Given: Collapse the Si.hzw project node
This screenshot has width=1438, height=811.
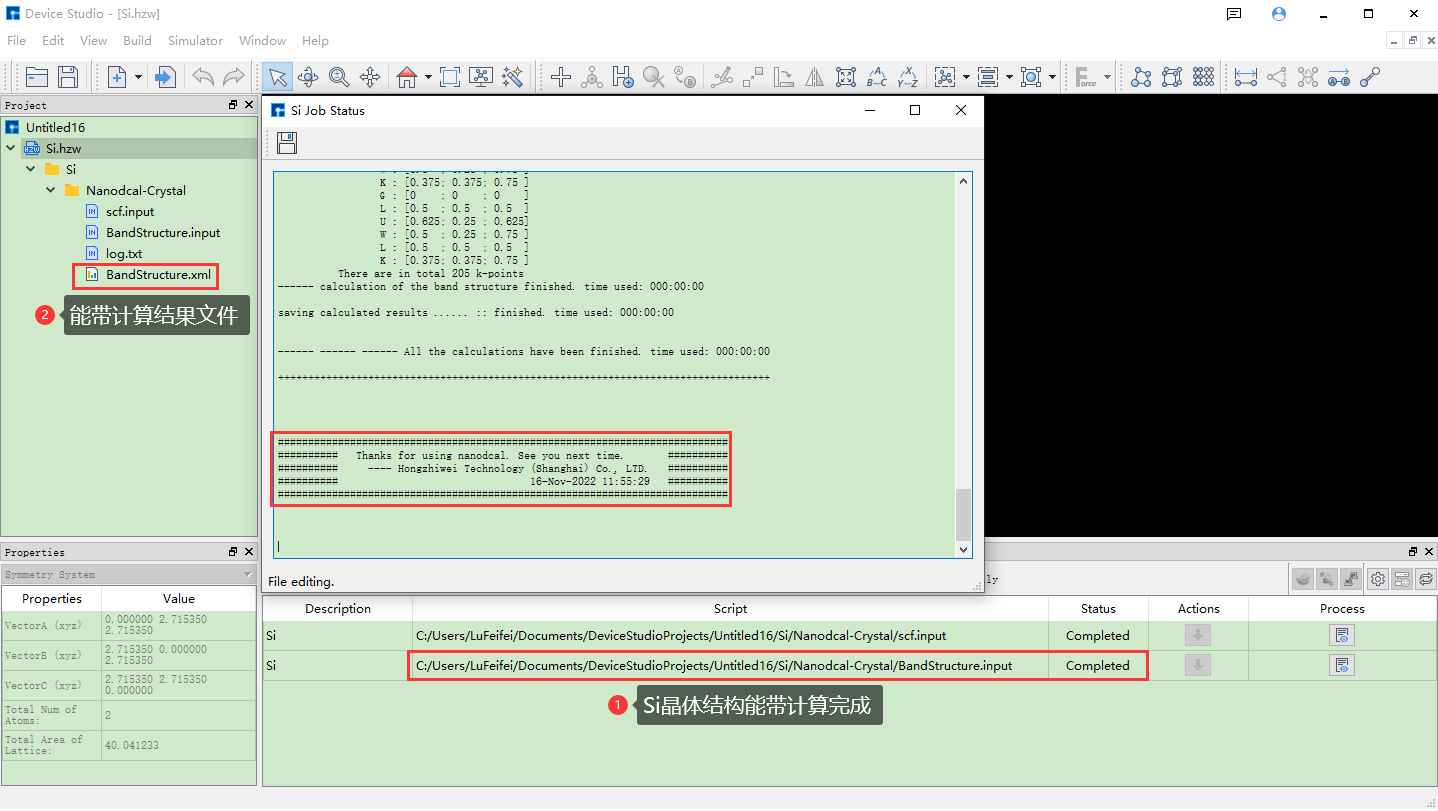Looking at the screenshot, I should tap(11, 148).
